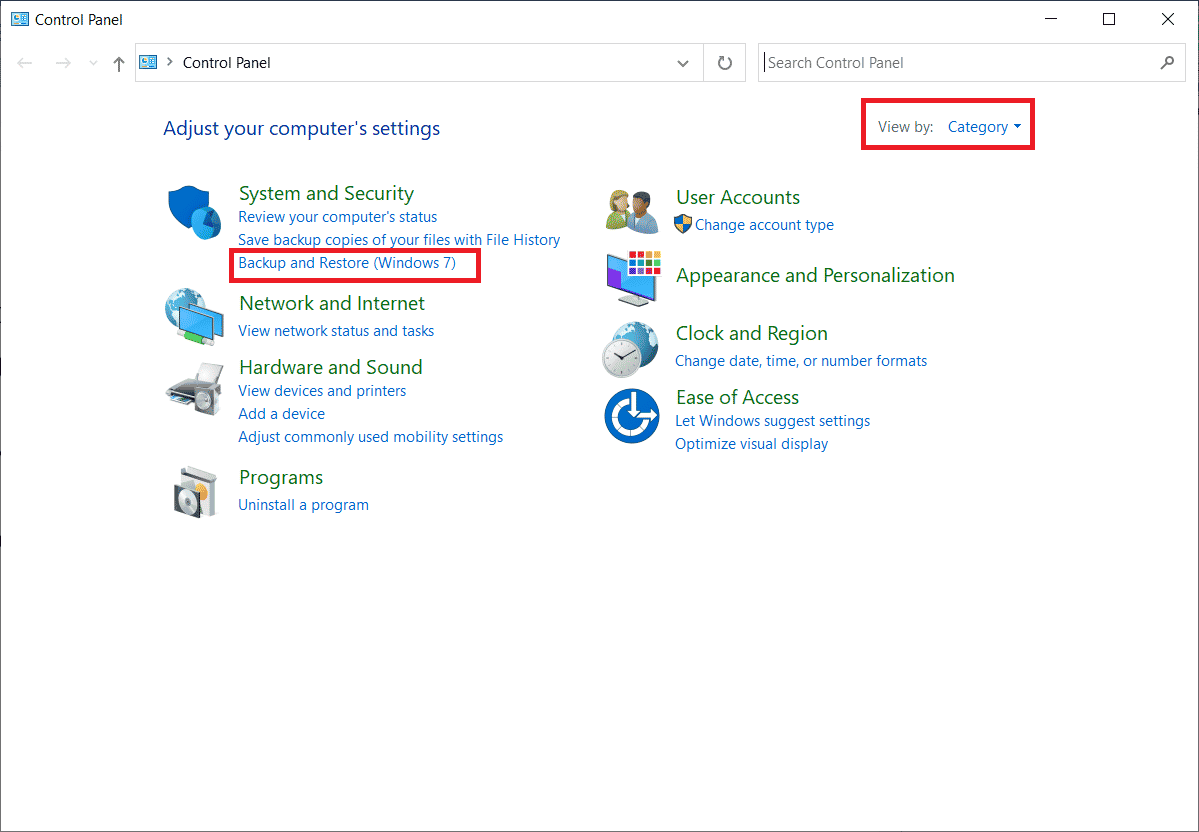The width and height of the screenshot is (1199, 832).
Task: Open the Network and Internet globe icon
Action: (194, 317)
